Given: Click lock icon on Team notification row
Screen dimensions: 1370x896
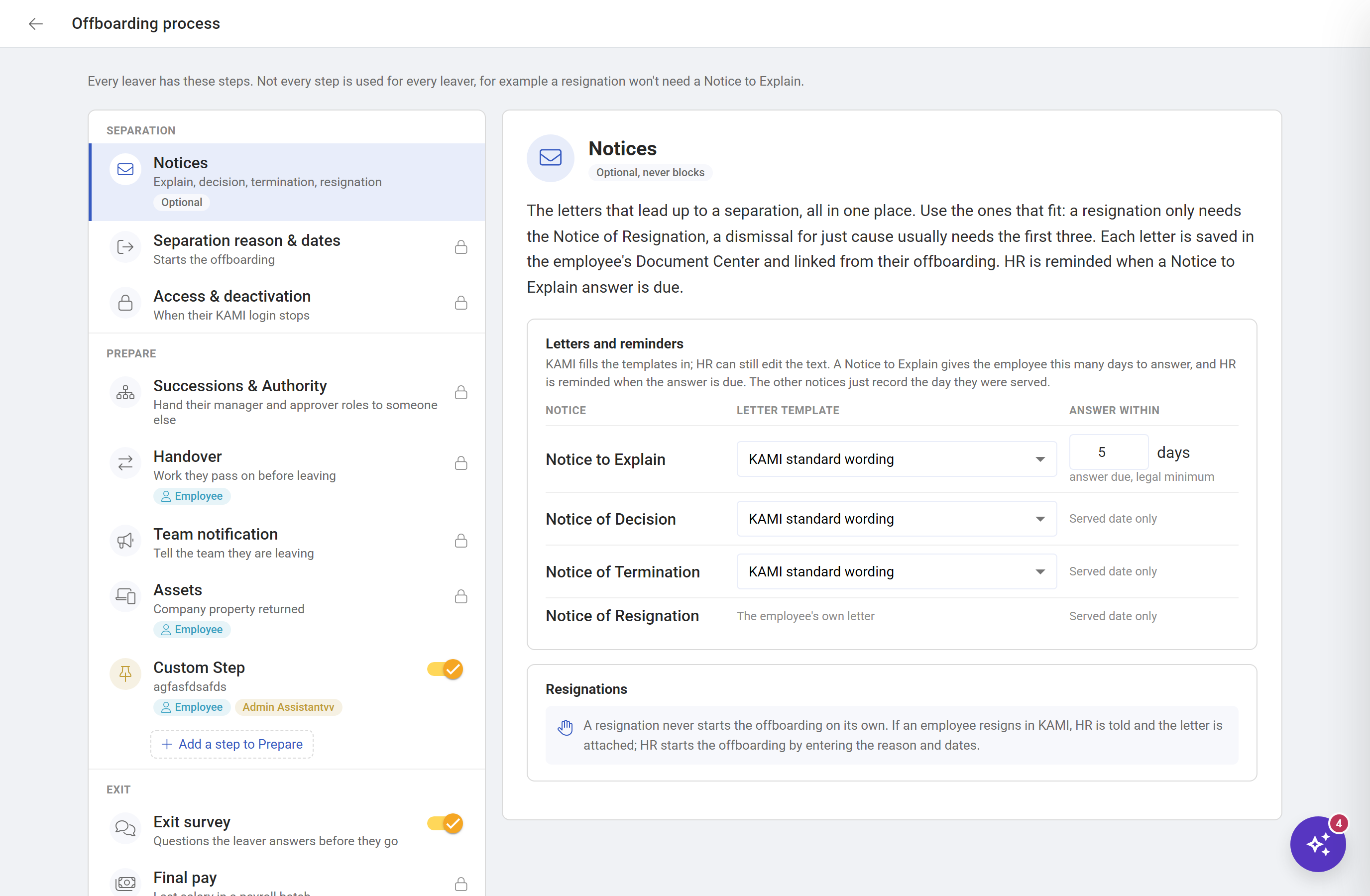Looking at the screenshot, I should pos(461,541).
